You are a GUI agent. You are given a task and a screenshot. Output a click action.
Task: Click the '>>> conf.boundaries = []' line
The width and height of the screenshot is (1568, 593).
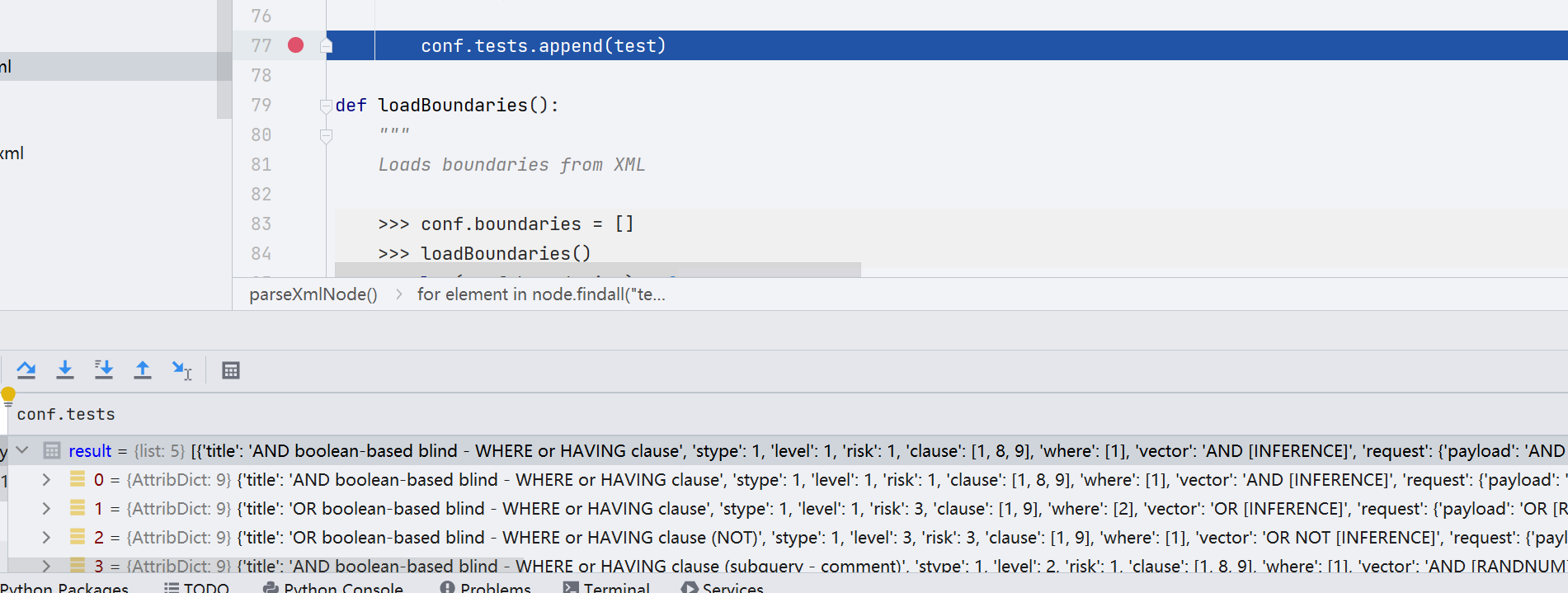click(x=506, y=224)
